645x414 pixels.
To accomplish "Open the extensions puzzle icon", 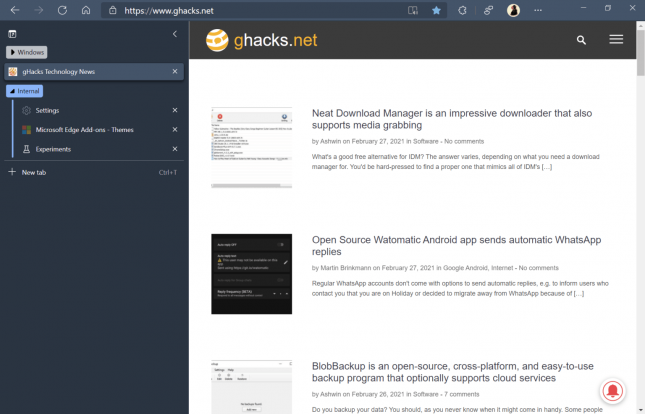I will [x=462, y=10].
